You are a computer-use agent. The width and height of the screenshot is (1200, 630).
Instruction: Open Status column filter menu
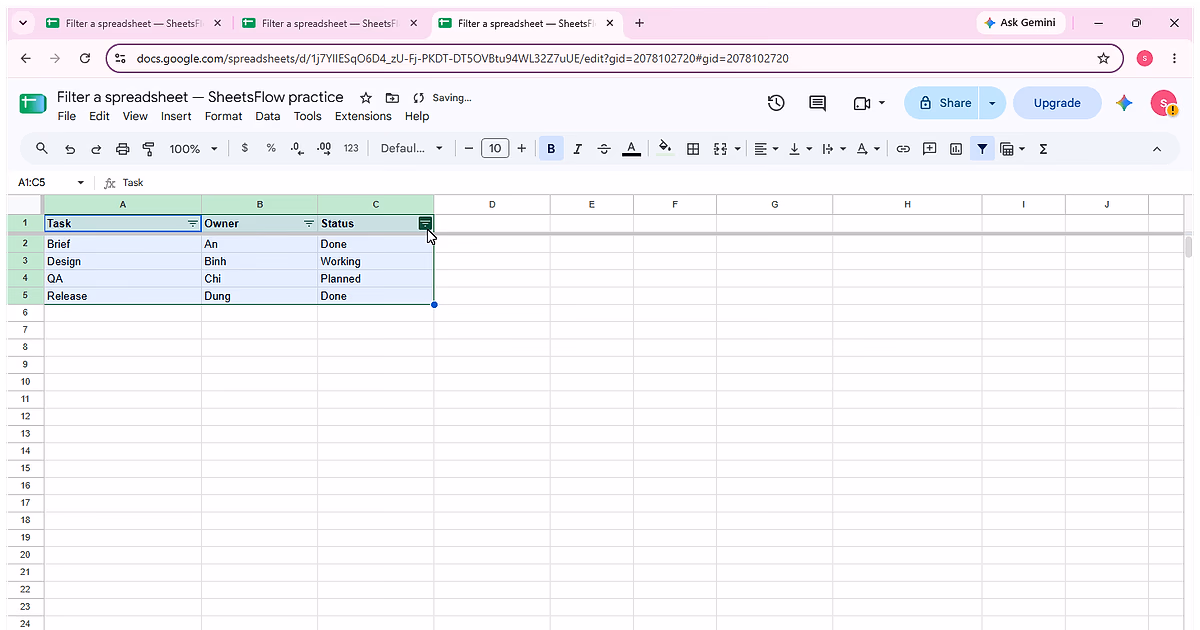[x=425, y=224]
